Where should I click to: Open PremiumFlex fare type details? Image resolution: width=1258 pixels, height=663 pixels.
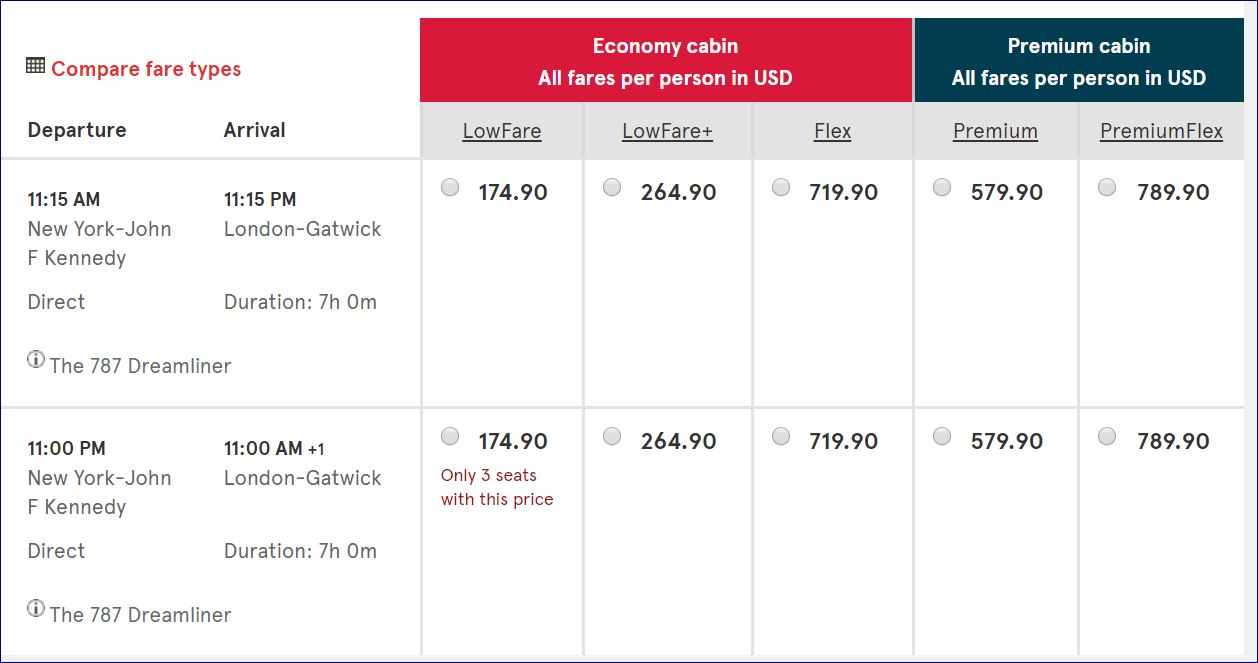click(1161, 131)
